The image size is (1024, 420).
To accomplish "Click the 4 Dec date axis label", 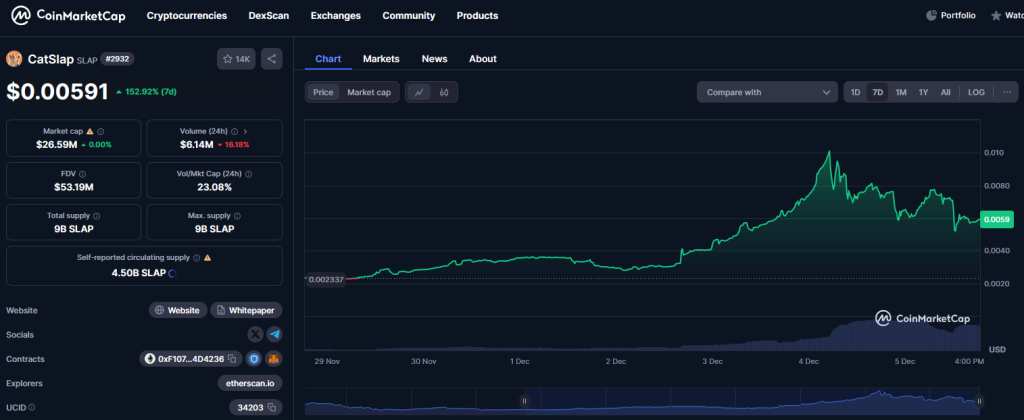I will click(808, 361).
